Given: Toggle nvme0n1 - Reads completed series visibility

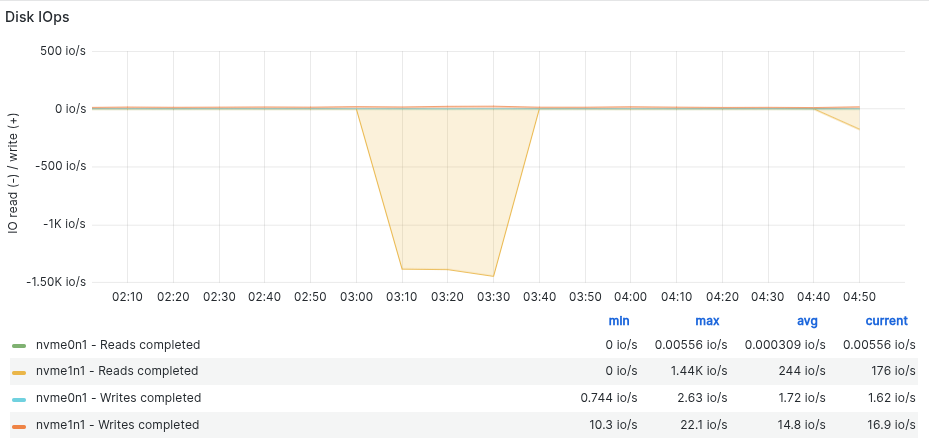Looking at the screenshot, I should (x=118, y=345).
